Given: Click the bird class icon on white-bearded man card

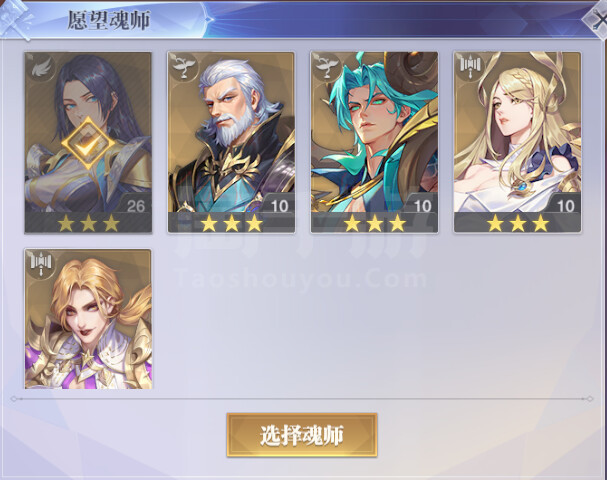Looking at the screenshot, I should coord(183,67).
